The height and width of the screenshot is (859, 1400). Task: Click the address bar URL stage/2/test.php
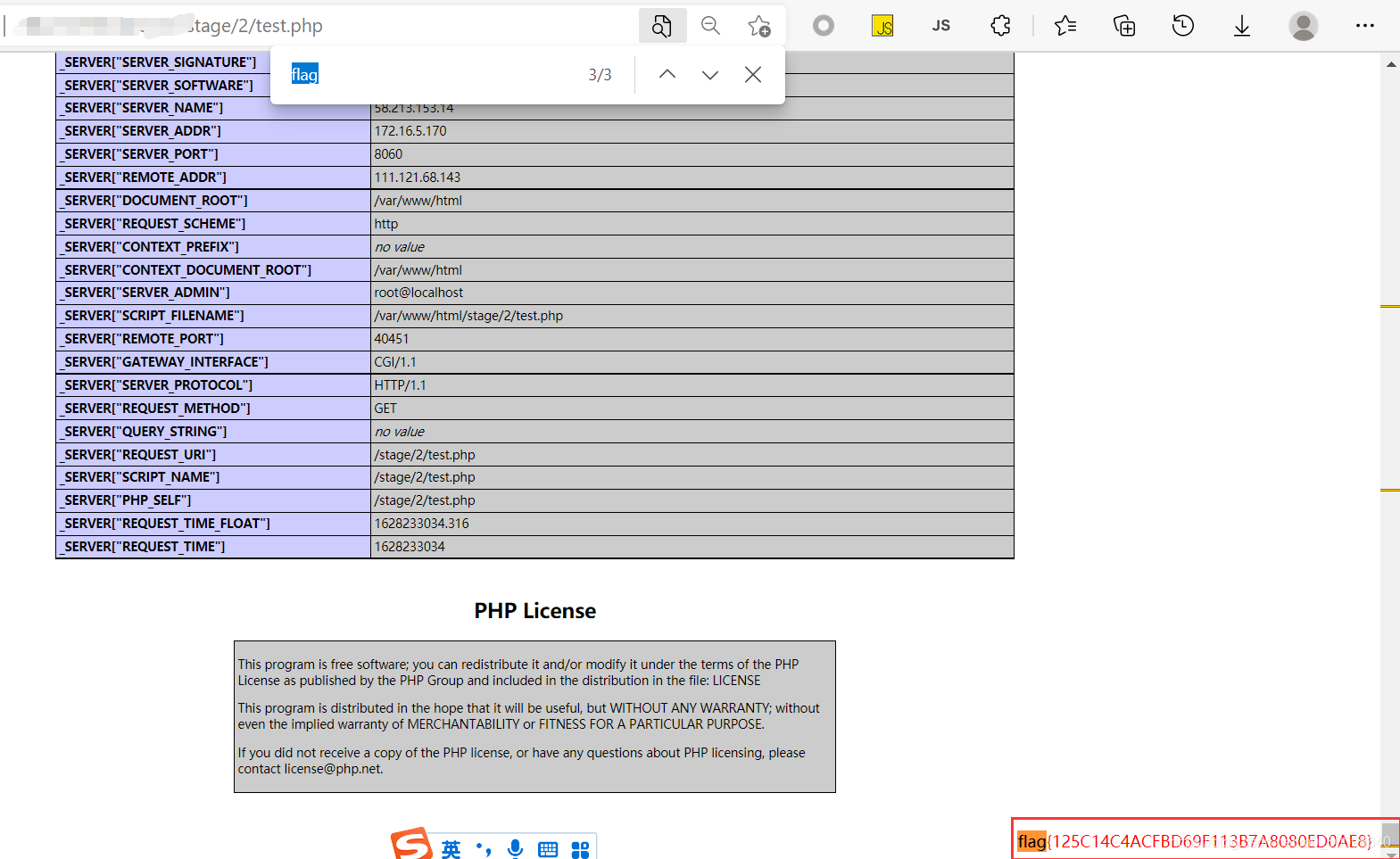point(254,26)
